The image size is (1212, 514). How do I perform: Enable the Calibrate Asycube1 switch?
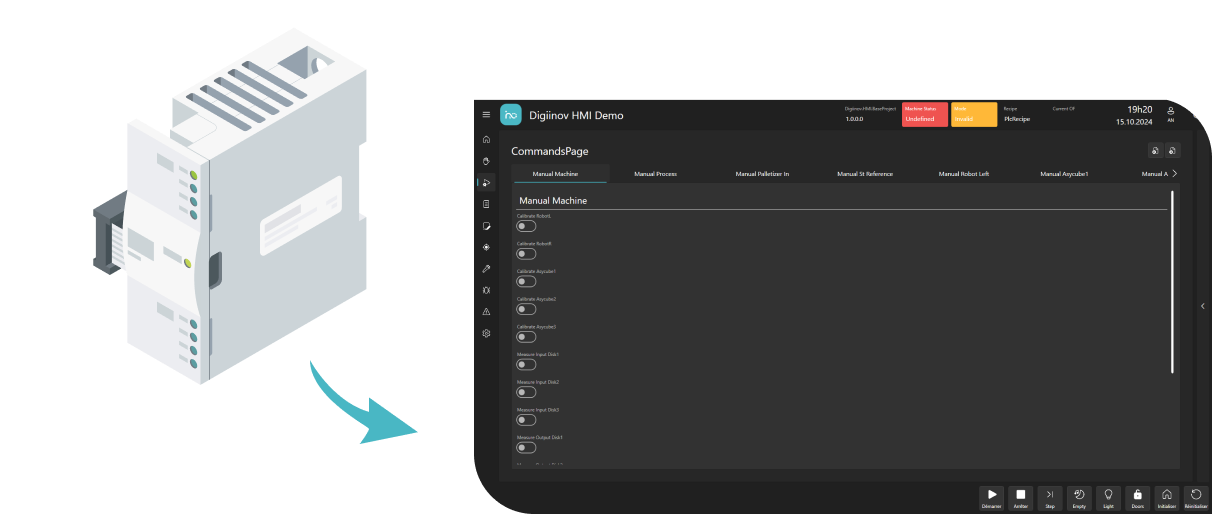tap(526, 281)
